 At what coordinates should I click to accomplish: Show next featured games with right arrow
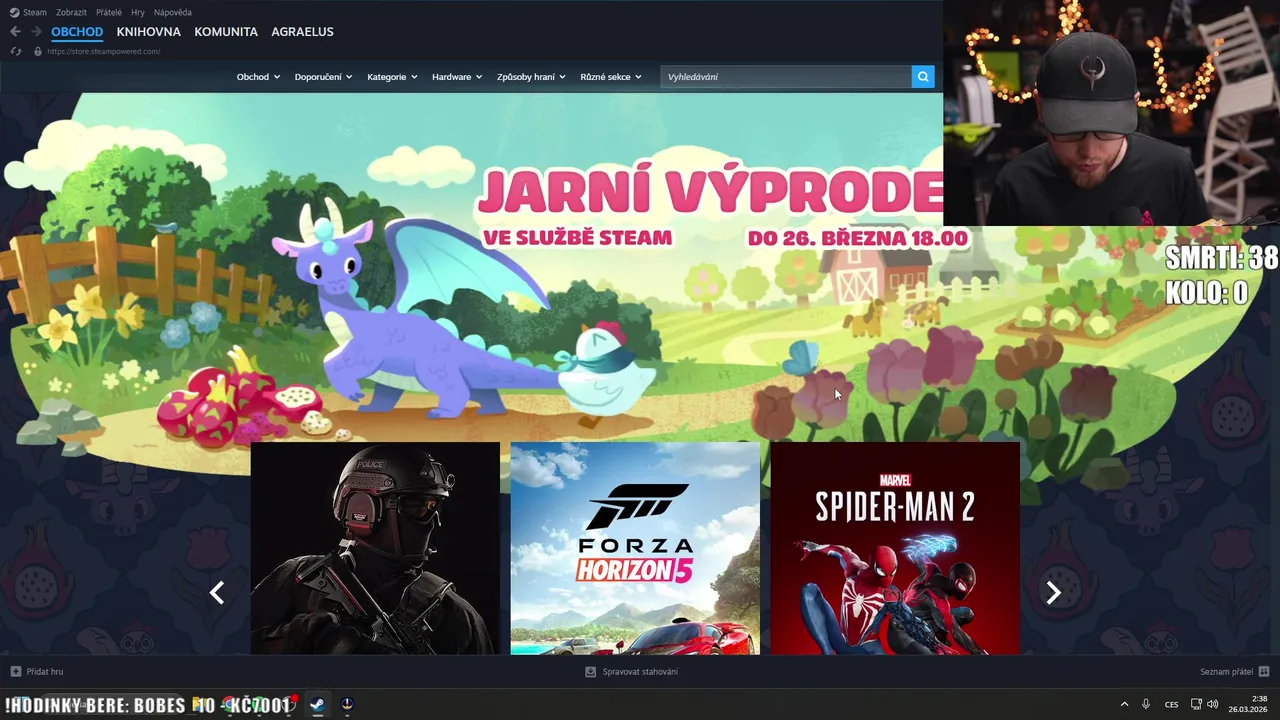tap(1053, 593)
